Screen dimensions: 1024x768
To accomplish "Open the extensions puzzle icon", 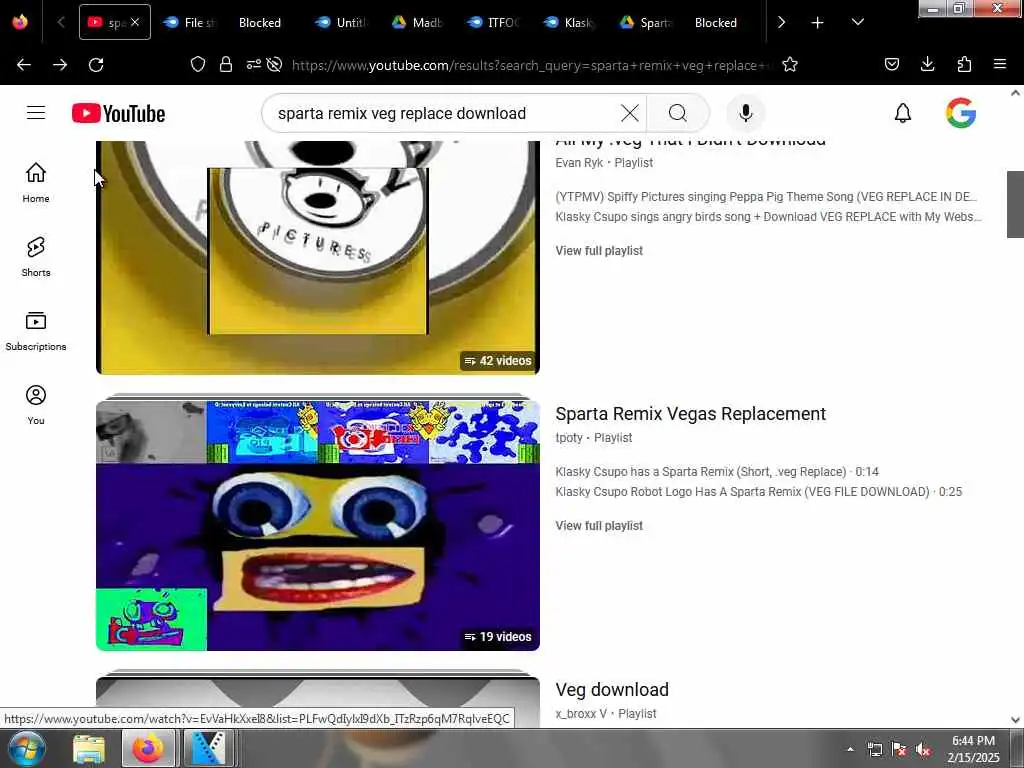I will coord(964,64).
